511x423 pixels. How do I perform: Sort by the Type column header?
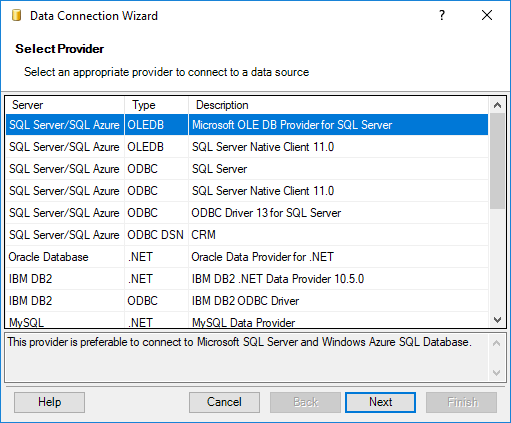[x=157, y=105]
